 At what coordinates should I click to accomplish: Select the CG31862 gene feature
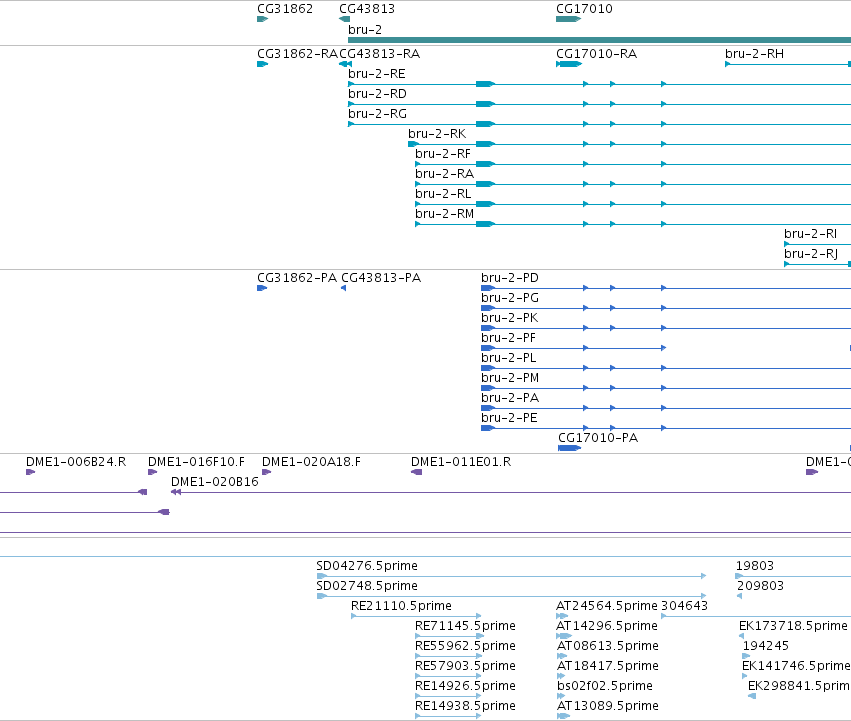(263, 19)
